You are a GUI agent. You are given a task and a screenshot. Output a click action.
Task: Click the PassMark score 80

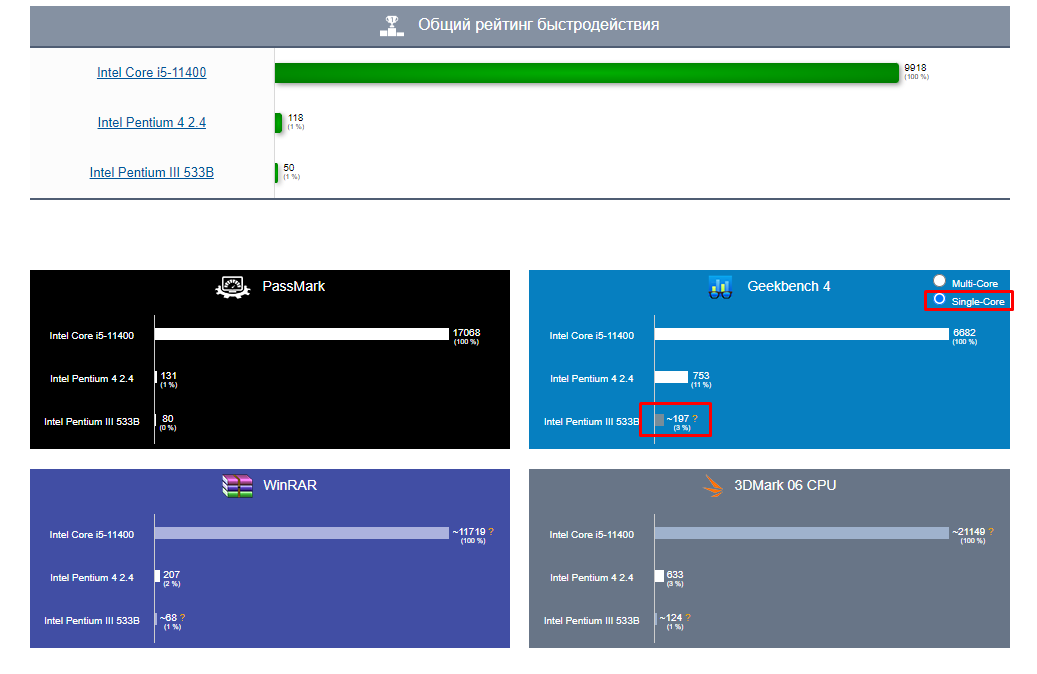pos(168,419)
